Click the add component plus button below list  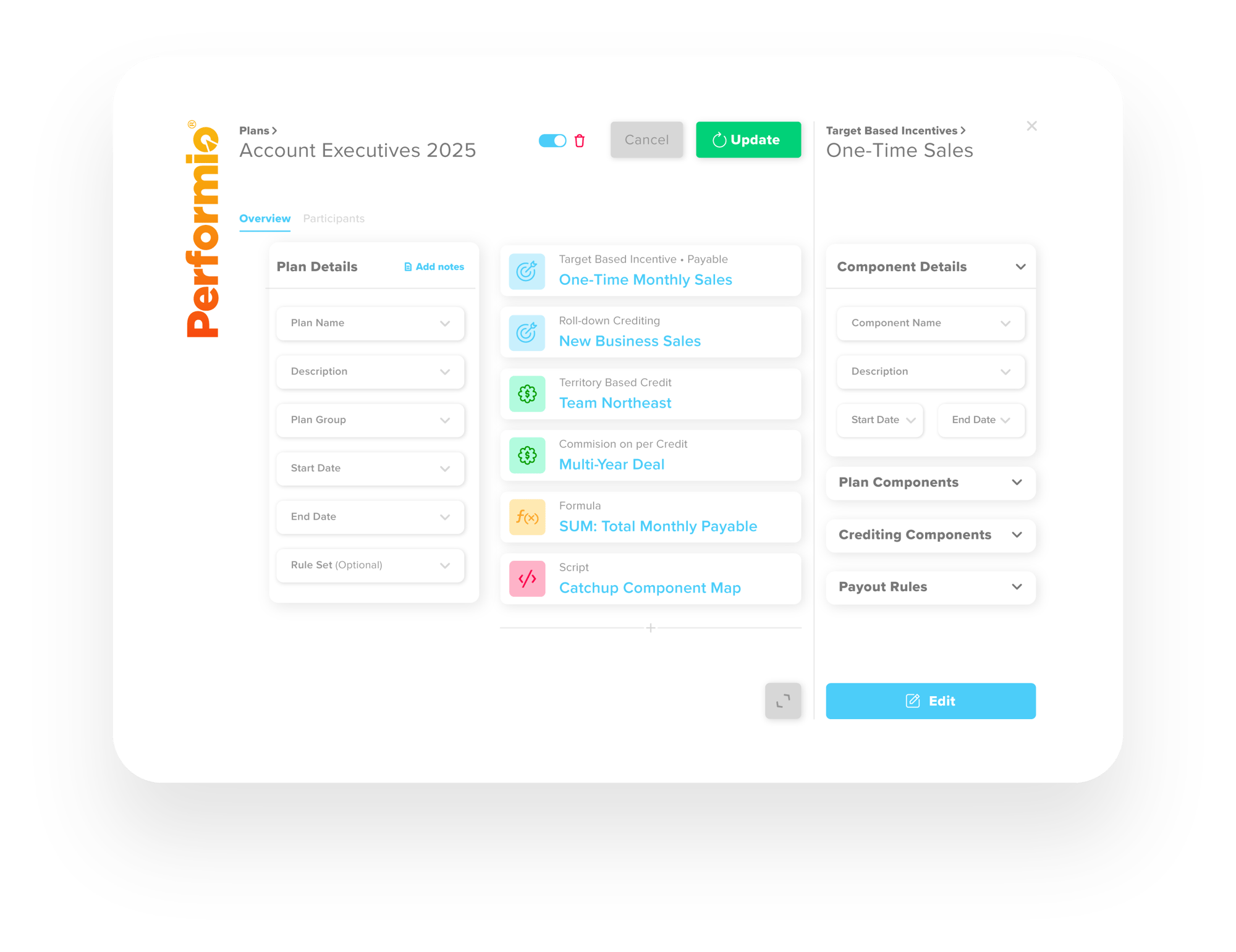click(652, 628)
